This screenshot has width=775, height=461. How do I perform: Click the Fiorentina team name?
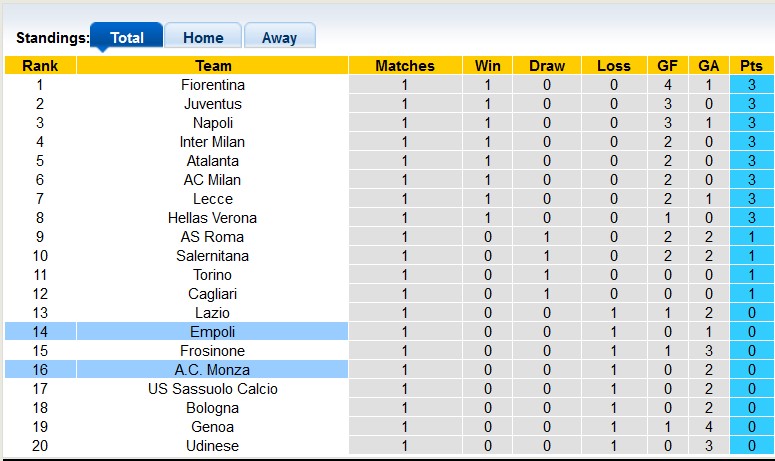pos(213,85)
